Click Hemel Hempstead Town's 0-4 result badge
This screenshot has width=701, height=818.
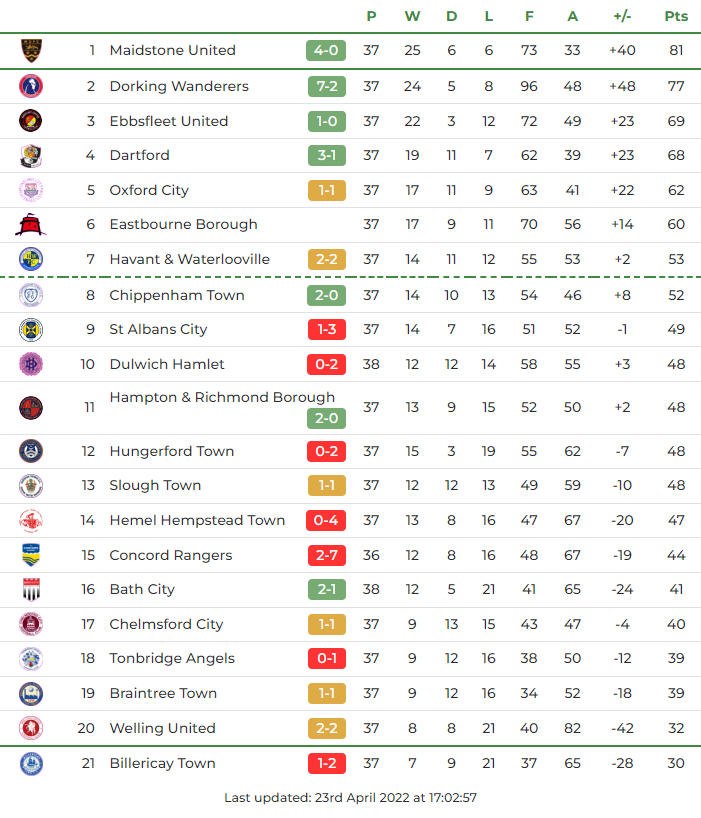pos(326,520)
